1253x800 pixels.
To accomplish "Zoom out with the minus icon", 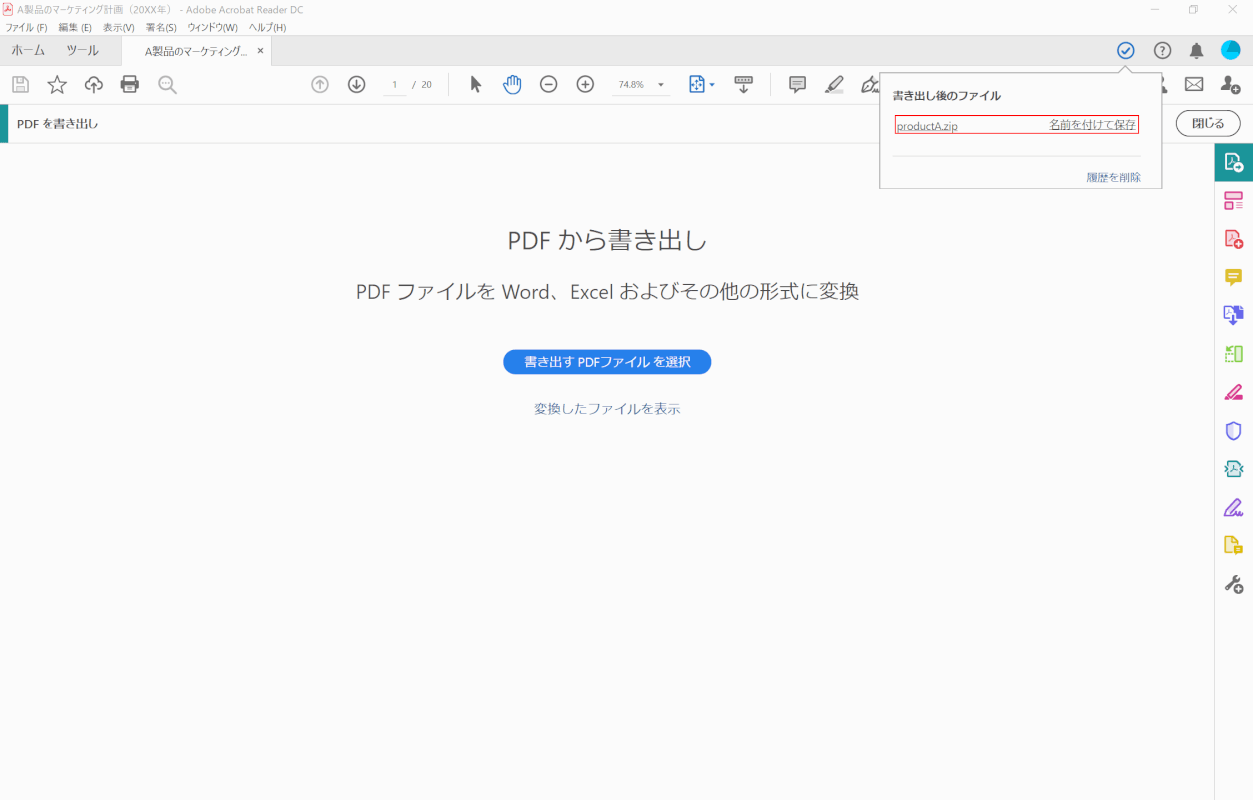I will tap(548, 85).
